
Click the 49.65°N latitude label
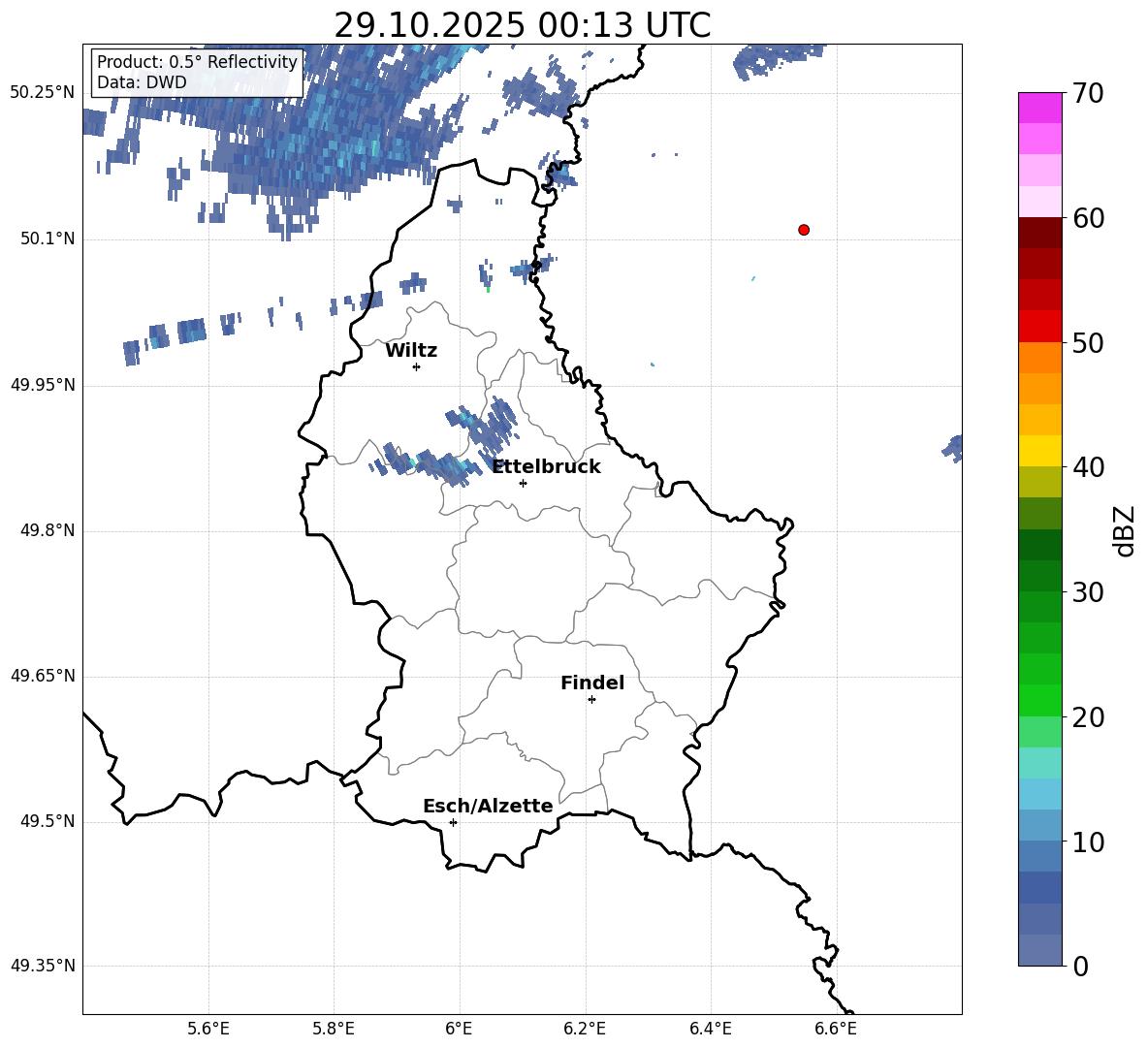pos(43,676)
